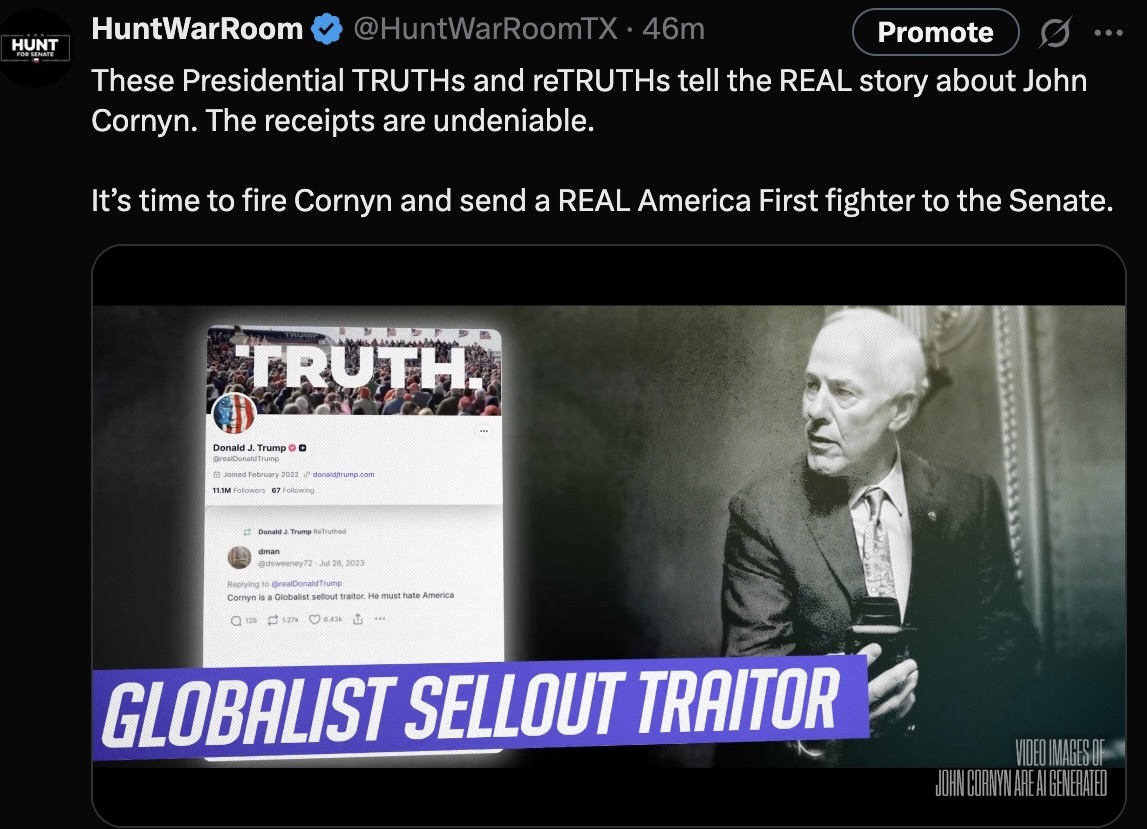Open the @HuntWarRoomTX handle link
Viewport: 1147px width, 829px height.
[x=486, y=29]
